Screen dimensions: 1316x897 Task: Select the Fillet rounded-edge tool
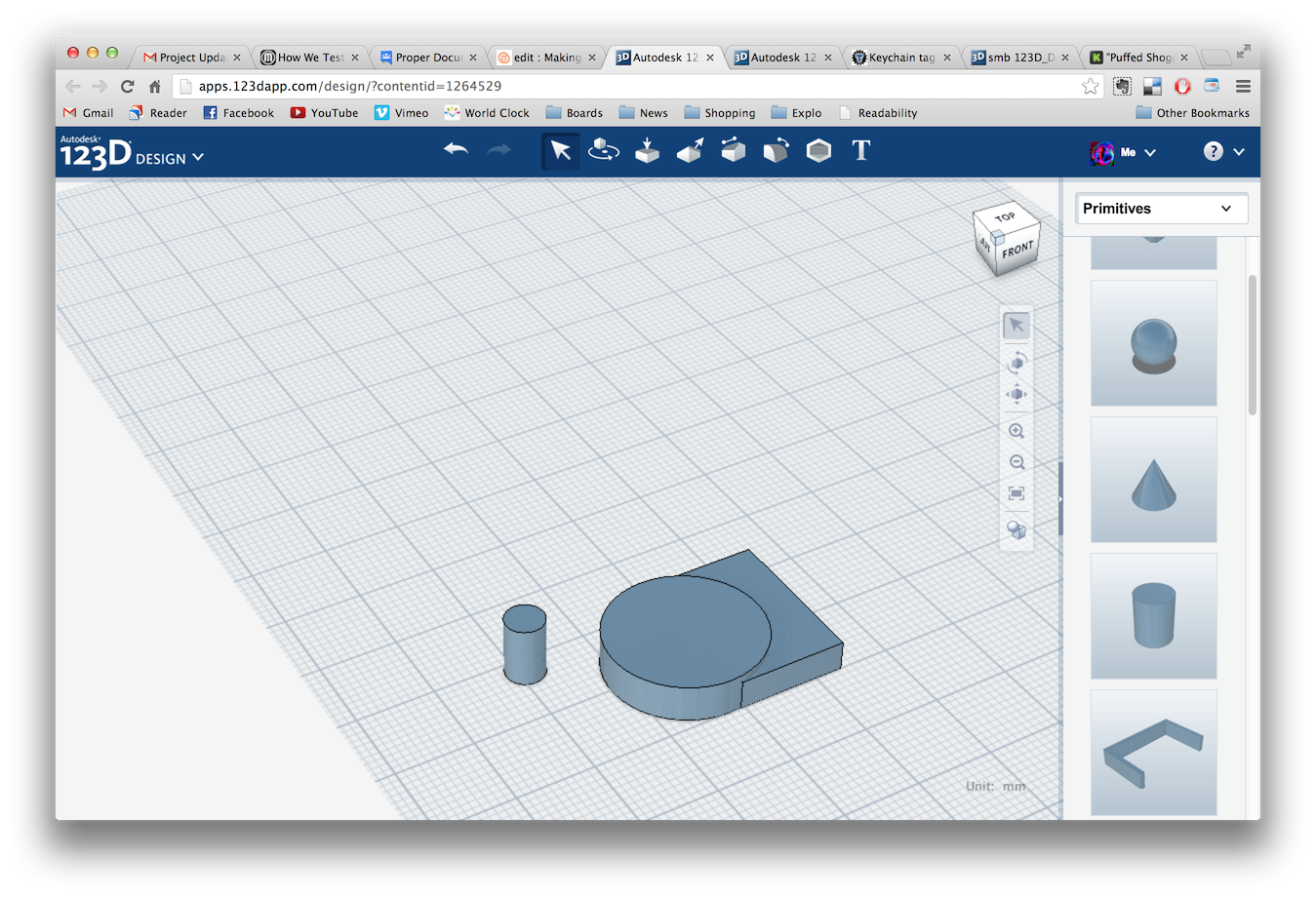tap(776, 151)
